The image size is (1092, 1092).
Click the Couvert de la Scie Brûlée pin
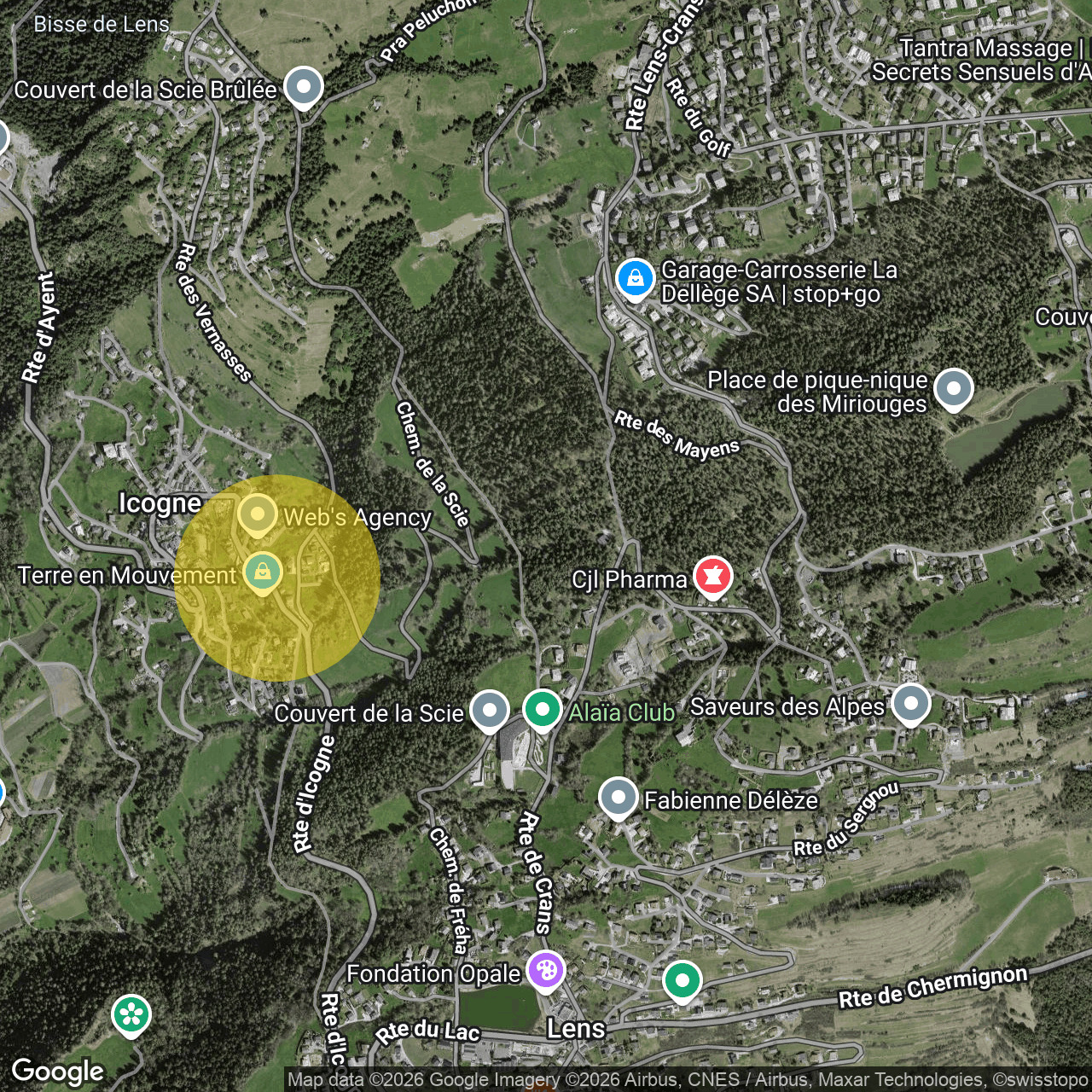tap(303, 88)
